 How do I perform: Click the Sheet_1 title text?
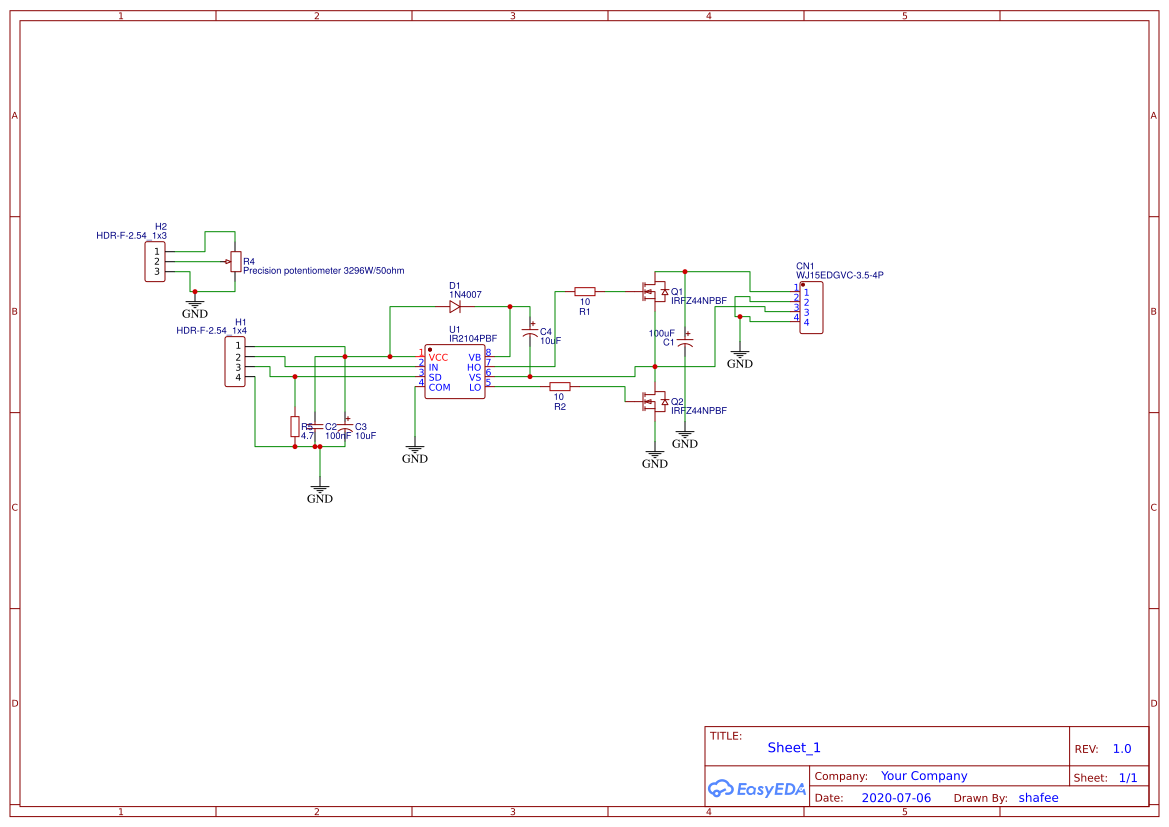(x=793, y=747)
